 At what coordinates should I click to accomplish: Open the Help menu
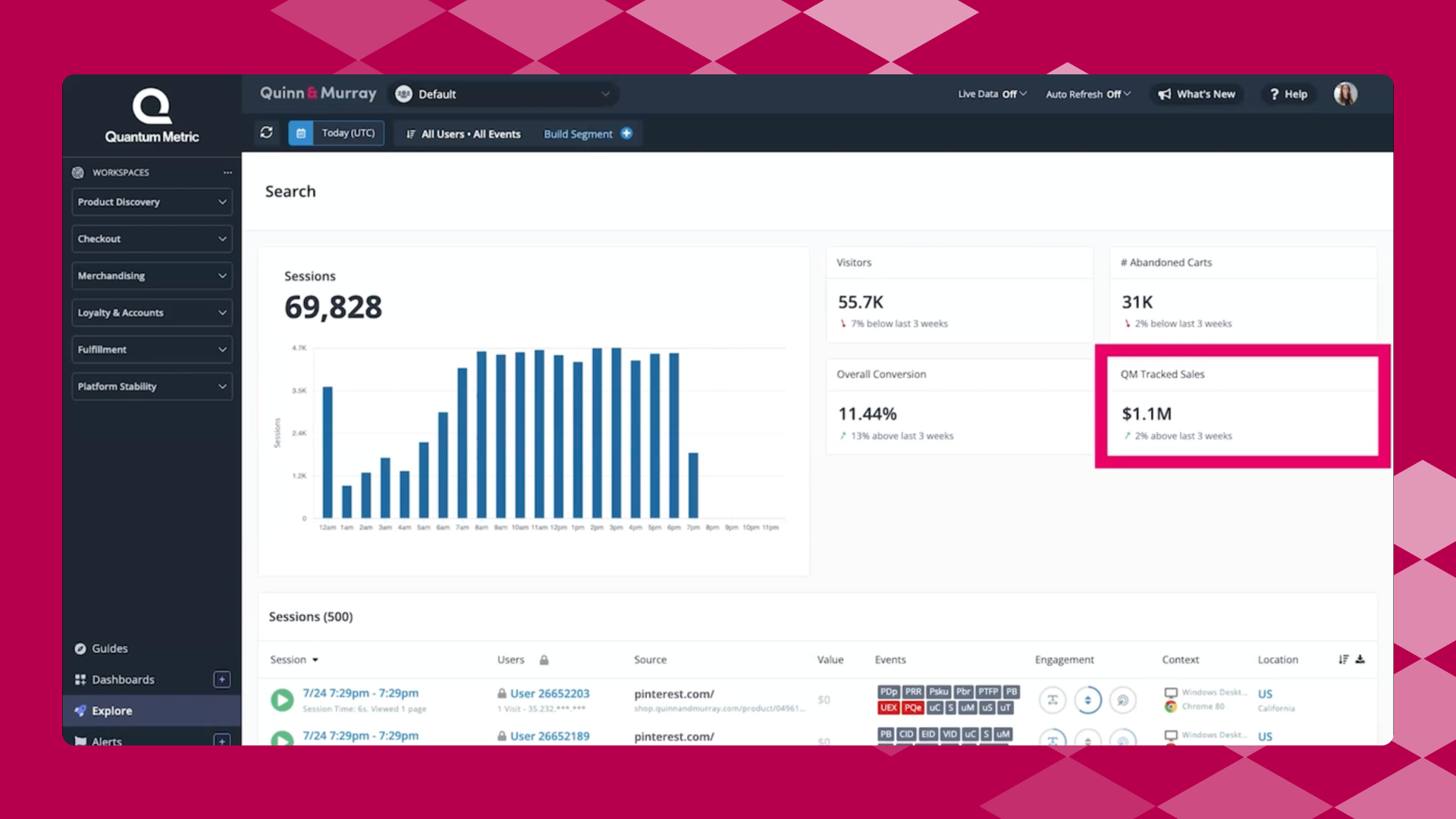1288,94
